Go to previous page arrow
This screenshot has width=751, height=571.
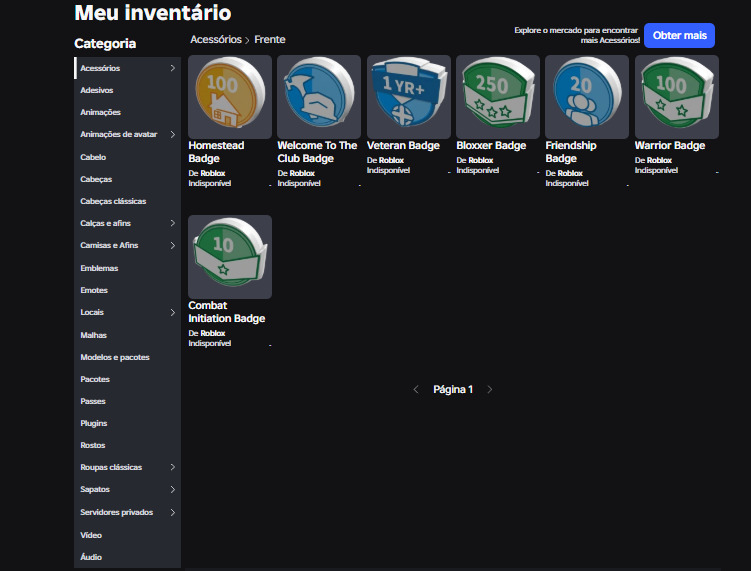(416, 389)
